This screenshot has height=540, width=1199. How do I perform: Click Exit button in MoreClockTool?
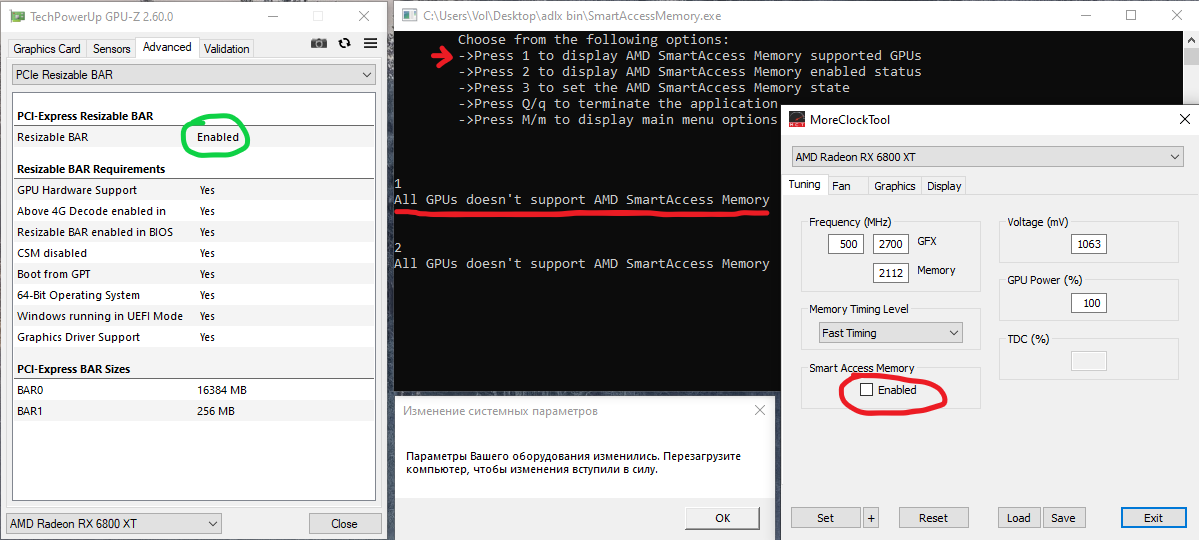click(1153, 518)
